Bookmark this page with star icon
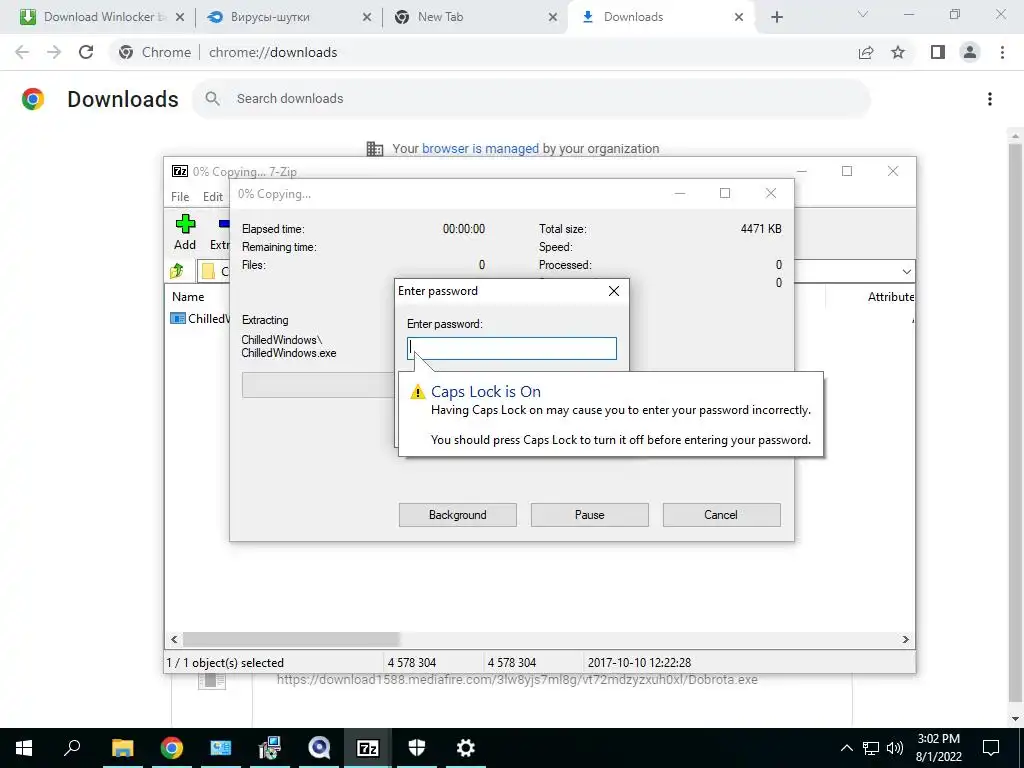The height and width of the screenshot is (768, 1024). click(x=898, y=52)
